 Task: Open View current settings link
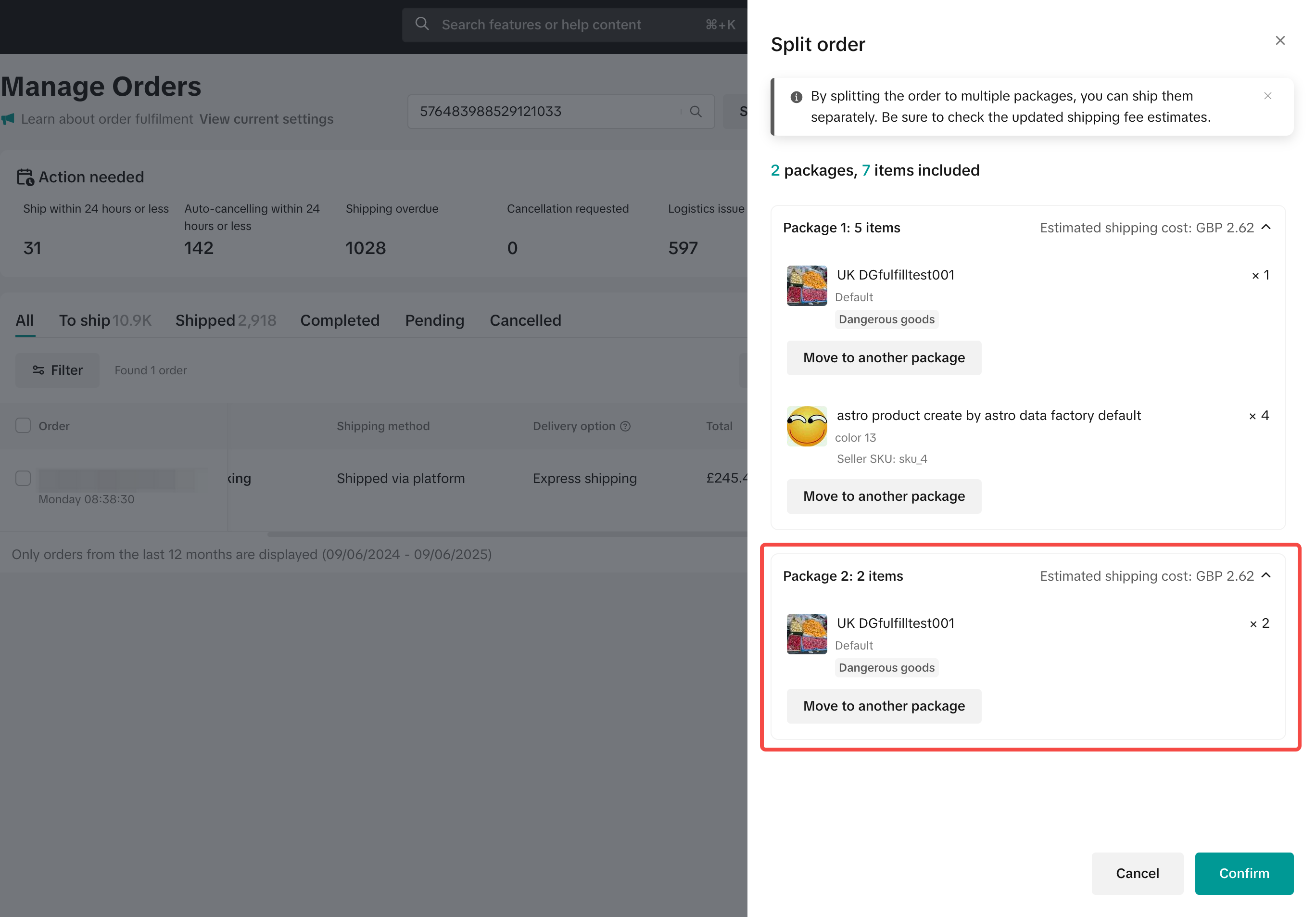point(266,119)
